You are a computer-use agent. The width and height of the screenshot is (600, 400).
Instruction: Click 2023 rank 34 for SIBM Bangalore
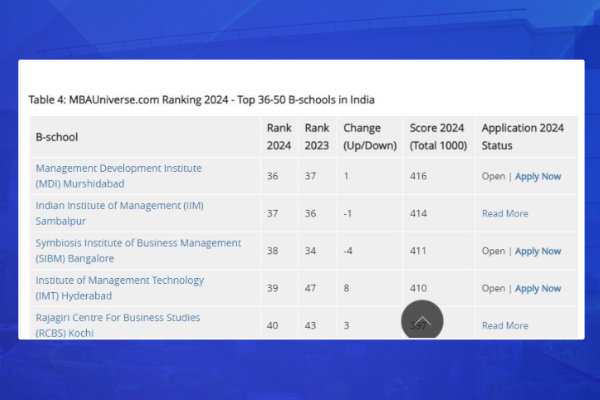(x=310, y=251)
